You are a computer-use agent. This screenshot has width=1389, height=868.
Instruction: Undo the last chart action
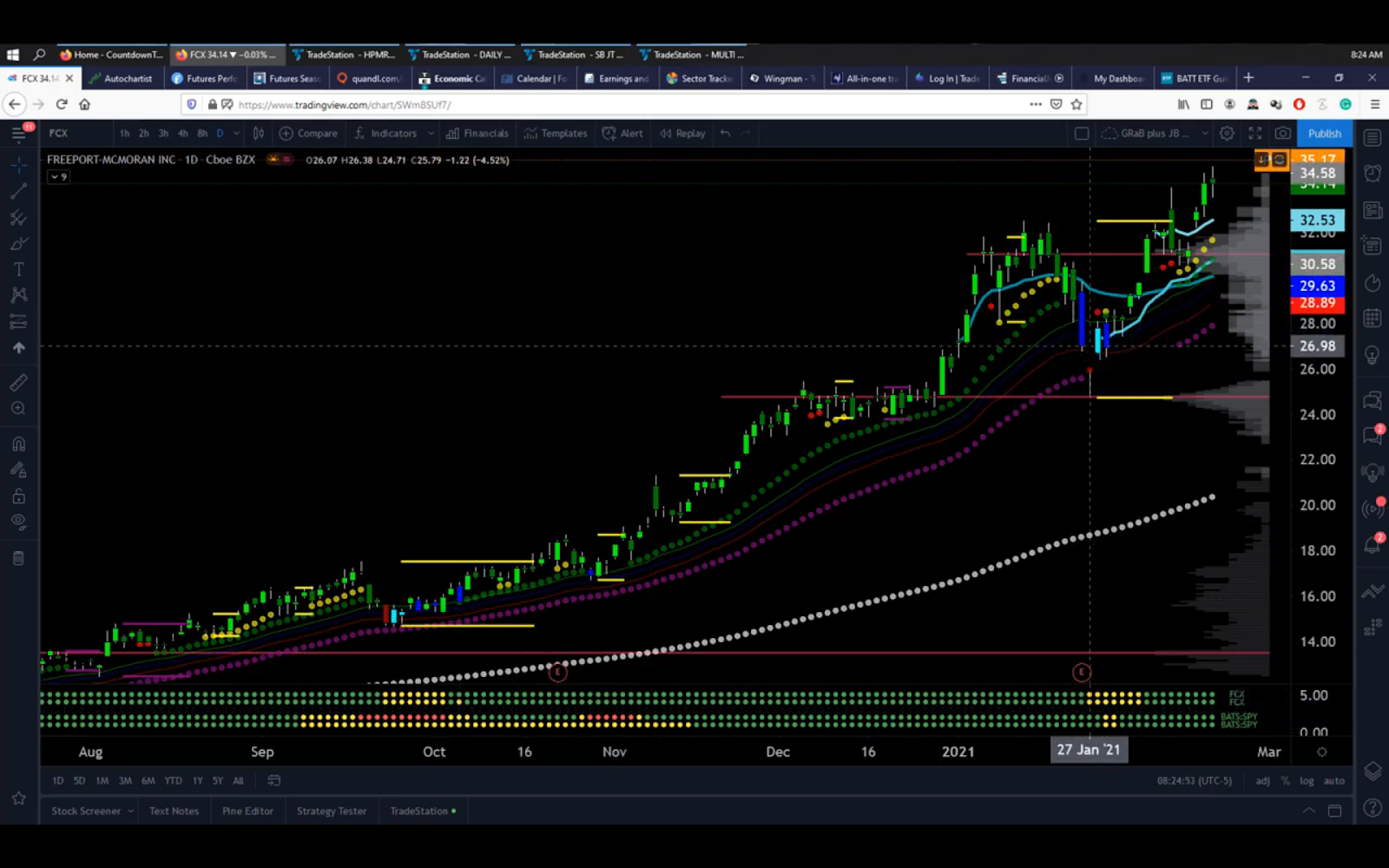[725, 134]
